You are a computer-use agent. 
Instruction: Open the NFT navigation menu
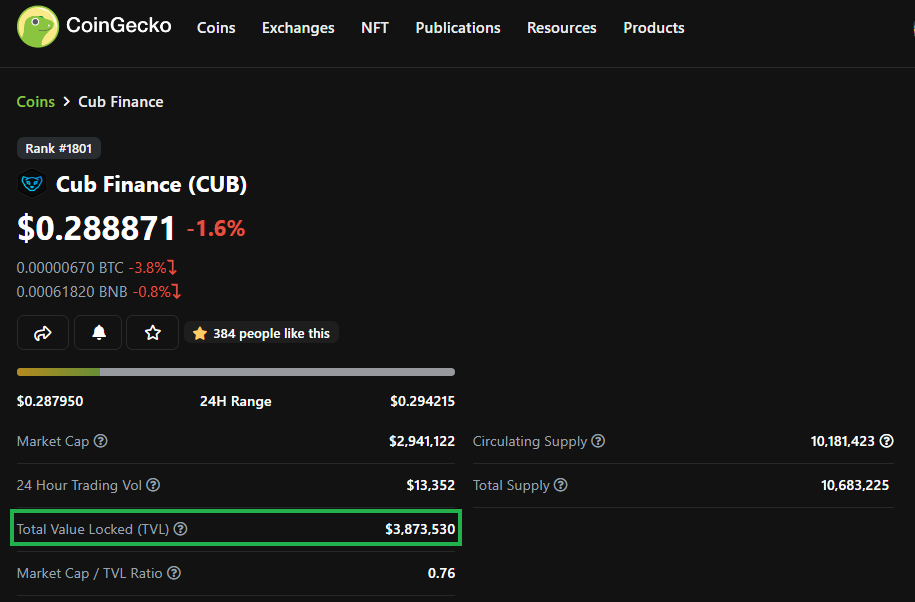click(x=375, y=27)
